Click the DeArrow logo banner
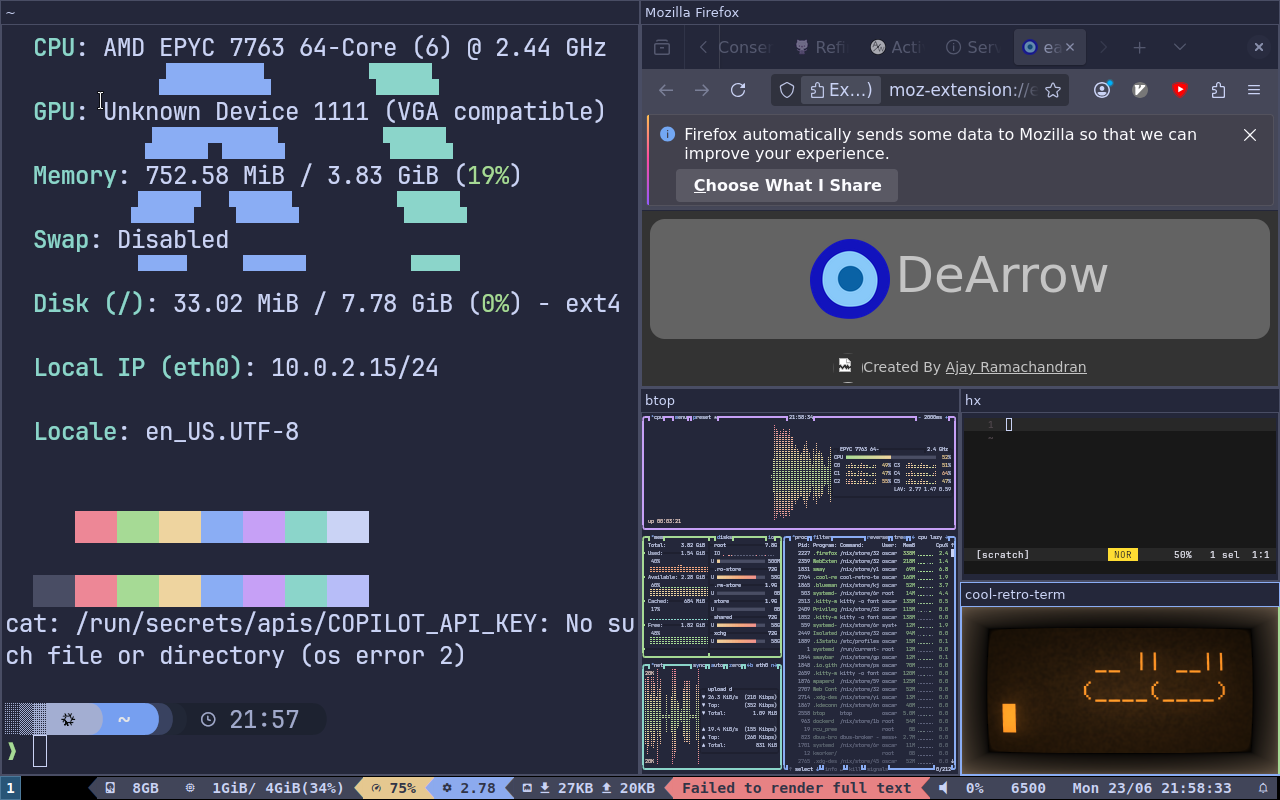Viewport: 1280px width, 800px height. click(x=960, y=279)
